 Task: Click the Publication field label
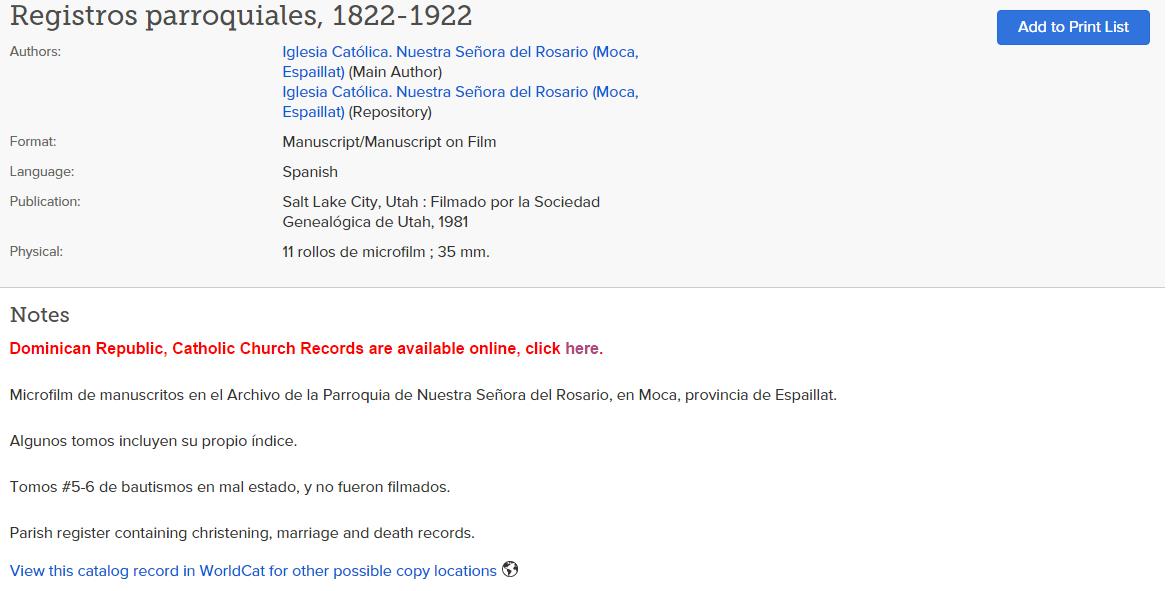(45, 201)
